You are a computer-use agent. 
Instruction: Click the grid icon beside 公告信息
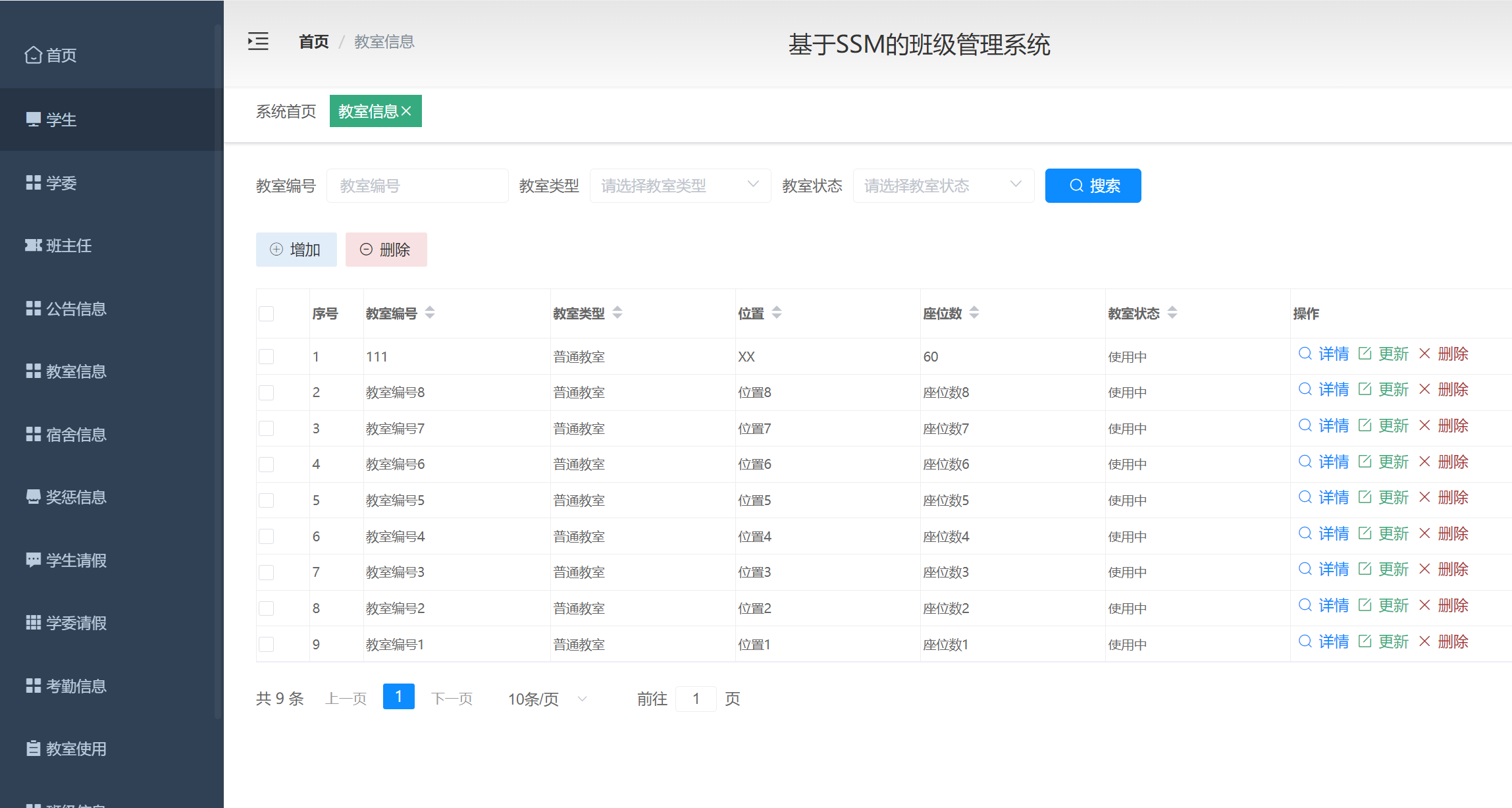coord(33,308)
